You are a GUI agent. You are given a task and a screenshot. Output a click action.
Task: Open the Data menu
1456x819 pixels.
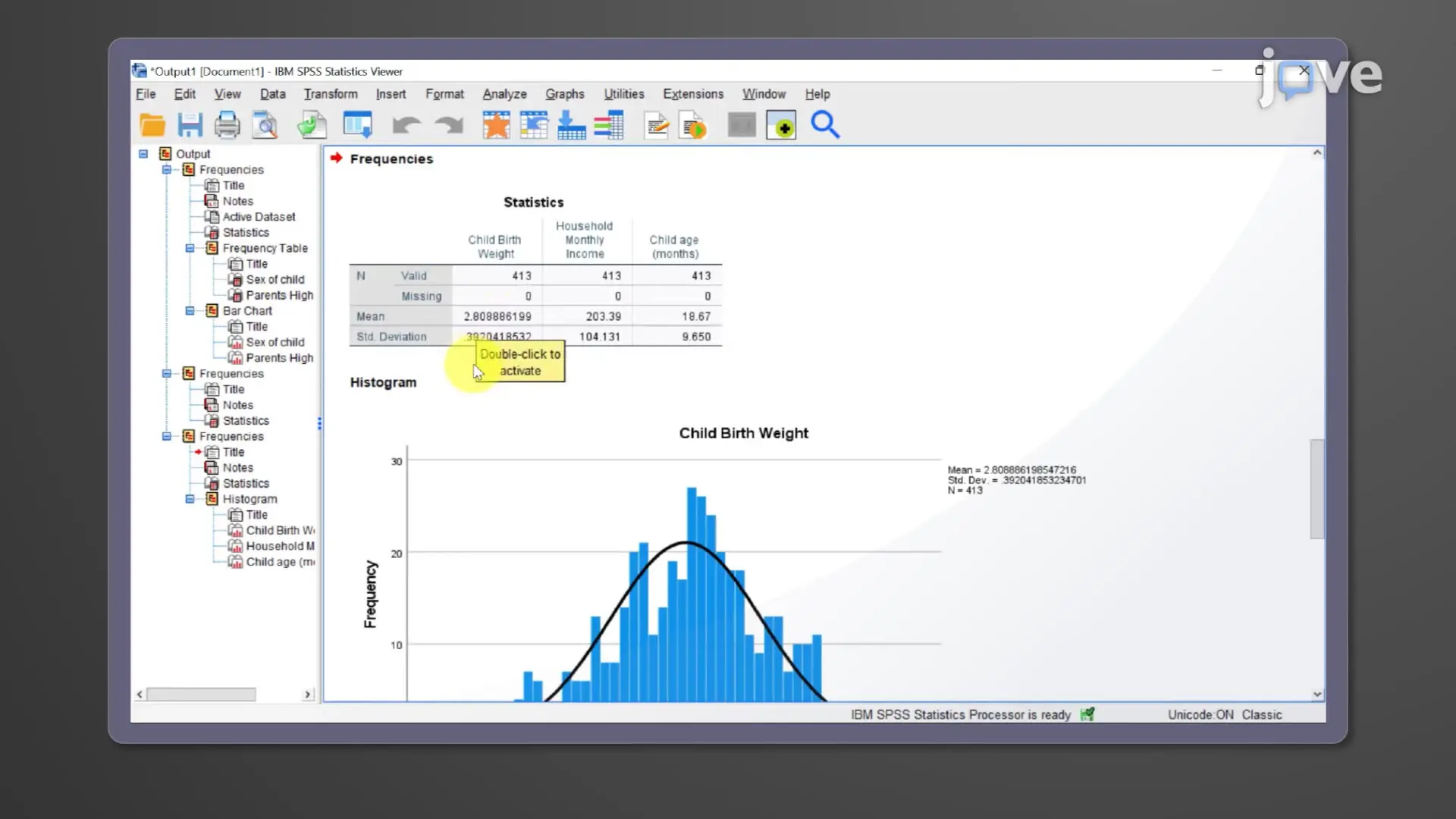click(273, 94)
